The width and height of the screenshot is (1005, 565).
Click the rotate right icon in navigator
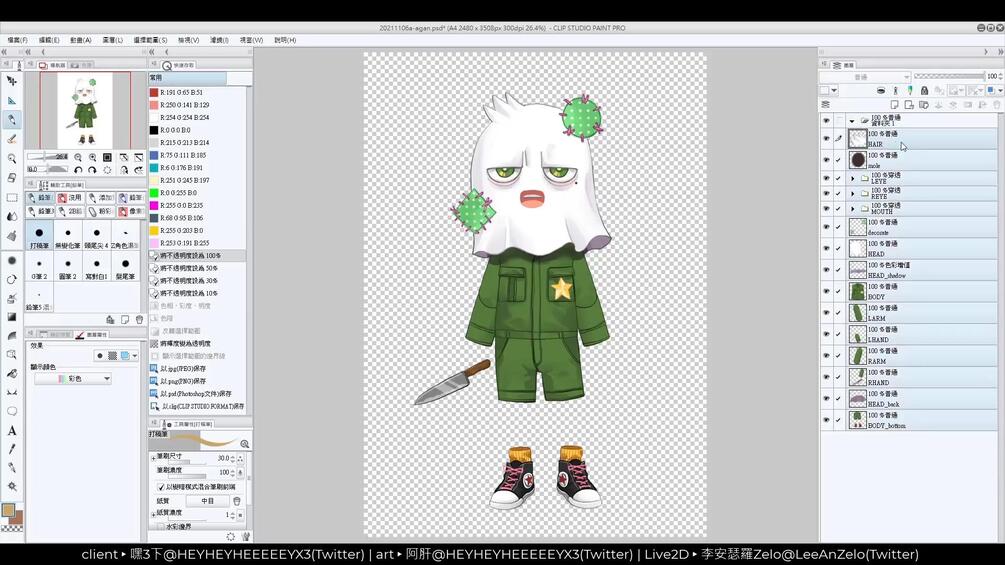(92, 170)
